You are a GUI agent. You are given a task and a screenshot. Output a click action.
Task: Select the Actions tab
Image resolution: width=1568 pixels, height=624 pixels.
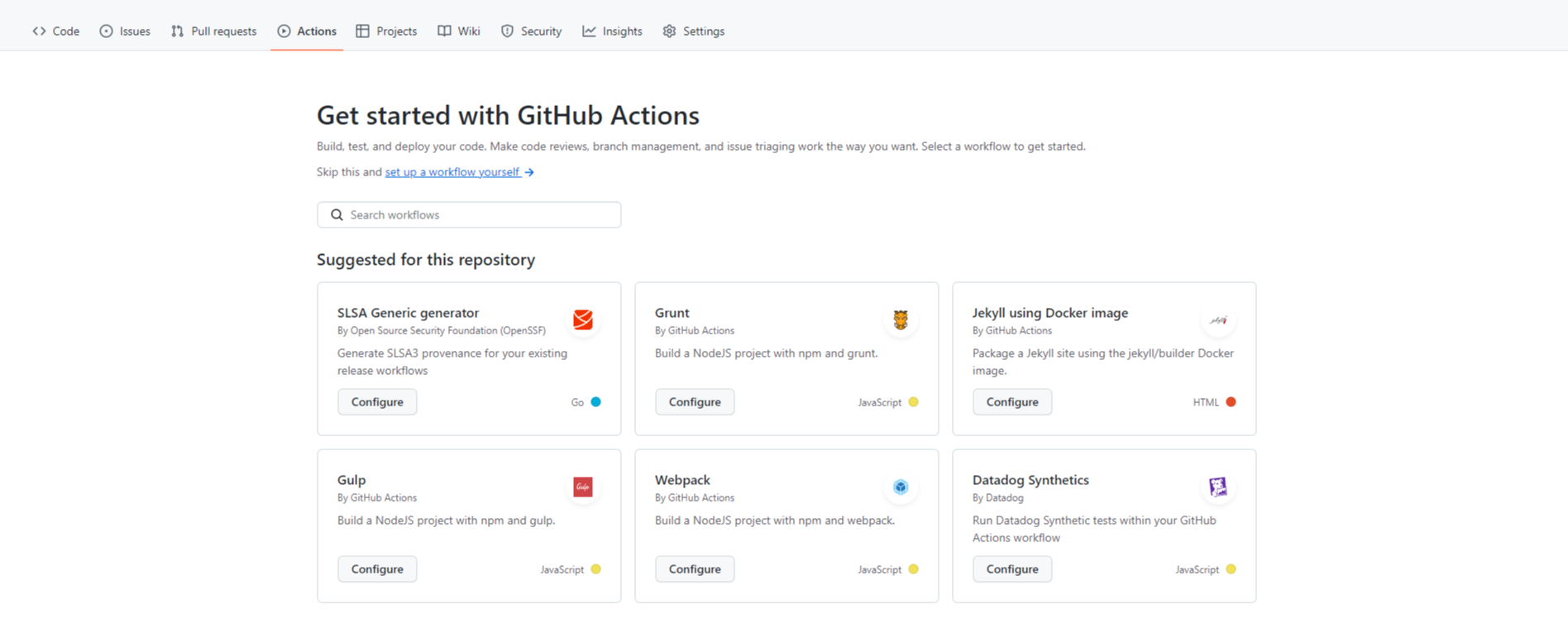(x=307, y=31)
